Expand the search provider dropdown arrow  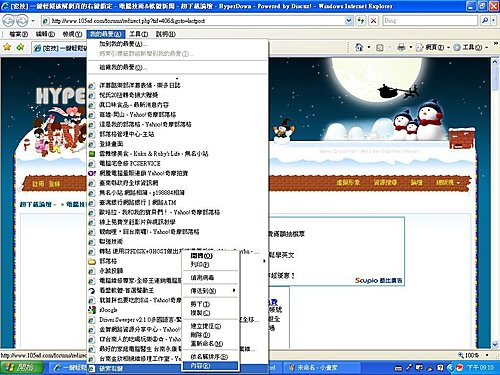click(493, 21)
